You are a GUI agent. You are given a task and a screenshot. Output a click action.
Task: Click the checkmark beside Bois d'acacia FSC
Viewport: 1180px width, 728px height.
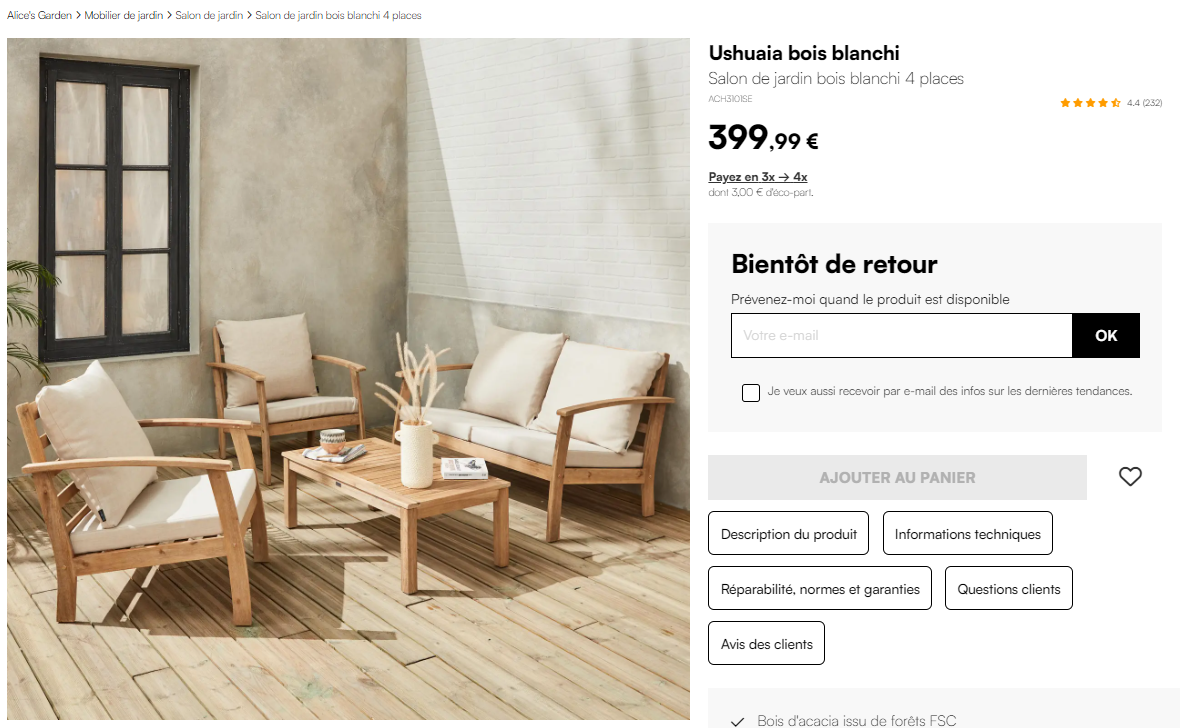coord(738,721)
